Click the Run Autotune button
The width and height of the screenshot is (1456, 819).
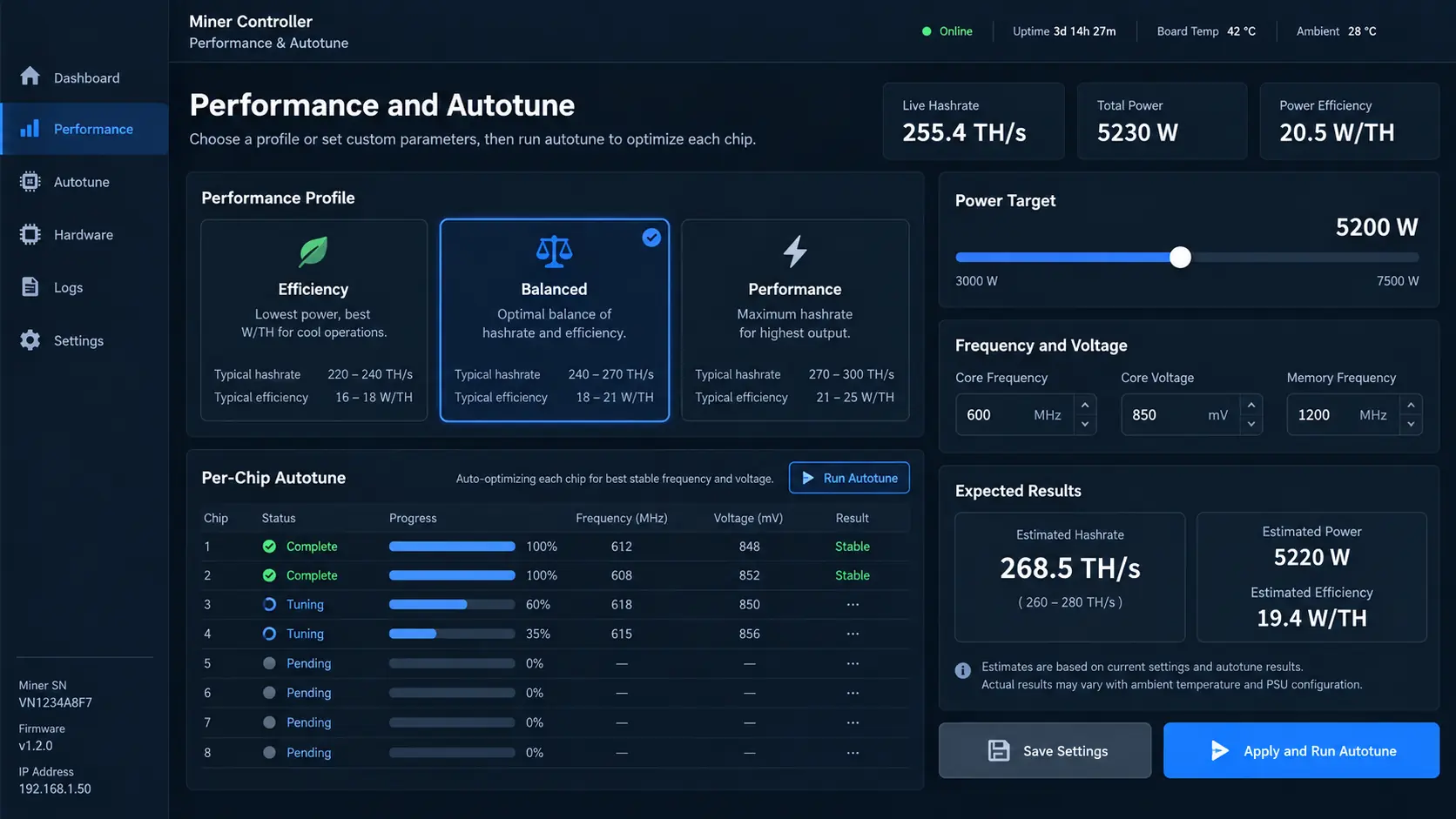pos(849,478)
